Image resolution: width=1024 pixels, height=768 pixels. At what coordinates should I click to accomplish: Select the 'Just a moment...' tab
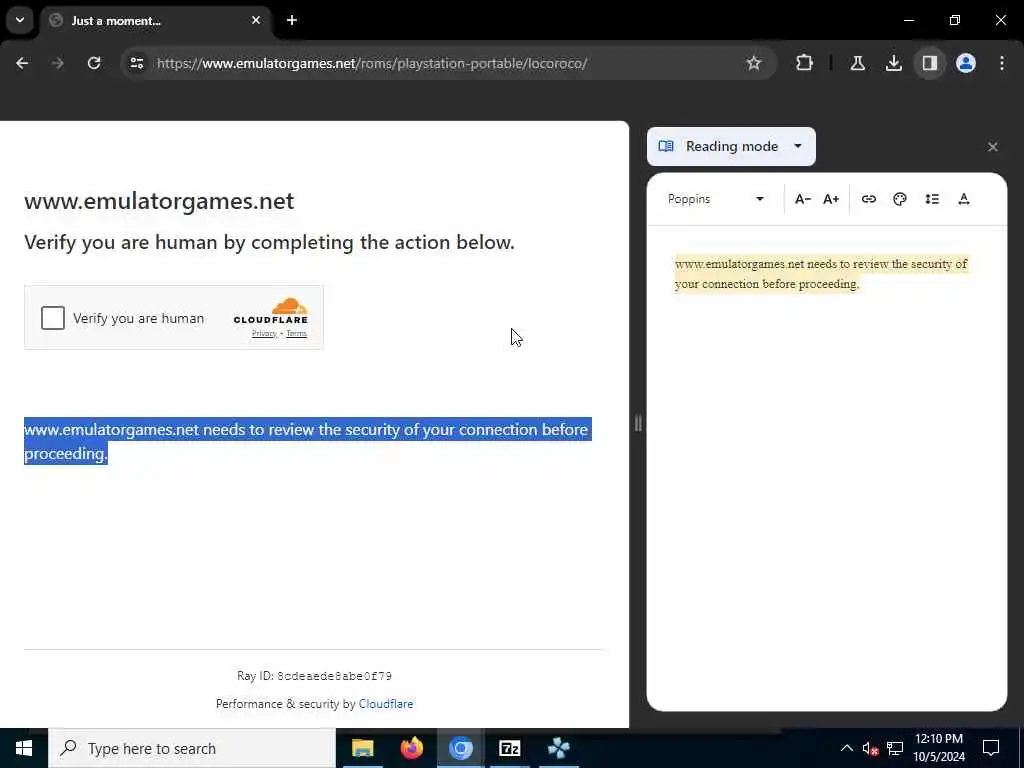(x=155, y=20)
